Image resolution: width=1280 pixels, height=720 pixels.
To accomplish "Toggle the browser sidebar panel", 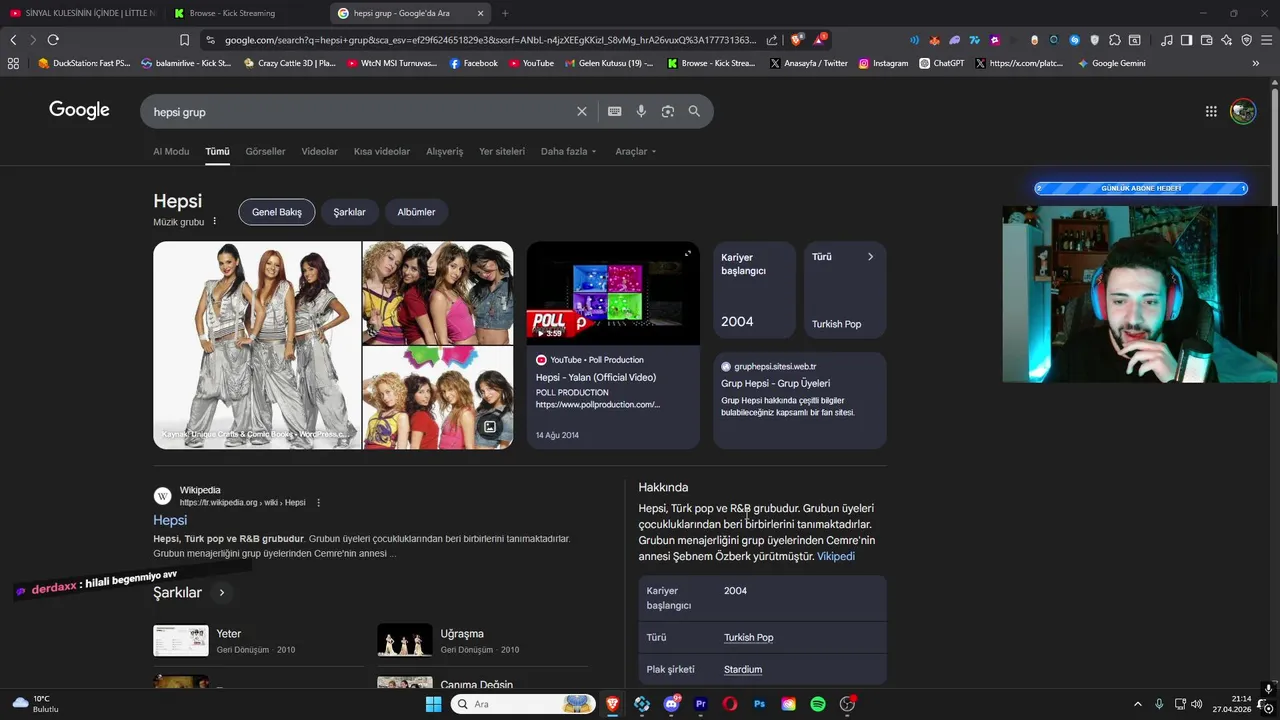I will click(1186, 40).
